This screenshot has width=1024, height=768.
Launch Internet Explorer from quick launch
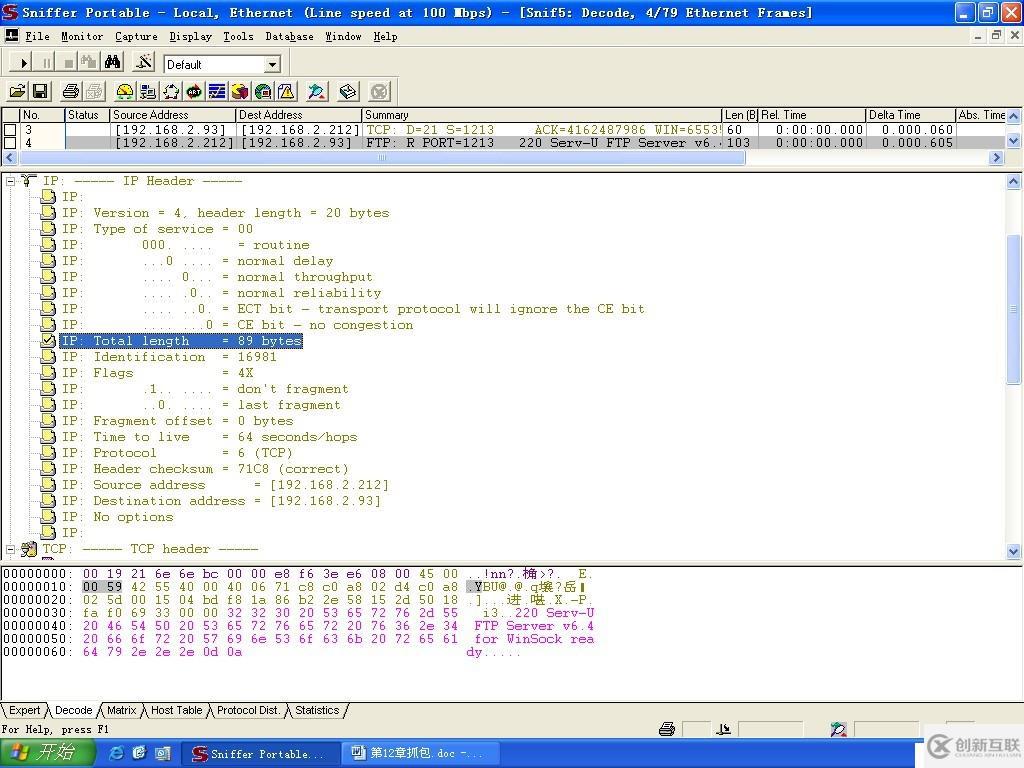[116, 753]
